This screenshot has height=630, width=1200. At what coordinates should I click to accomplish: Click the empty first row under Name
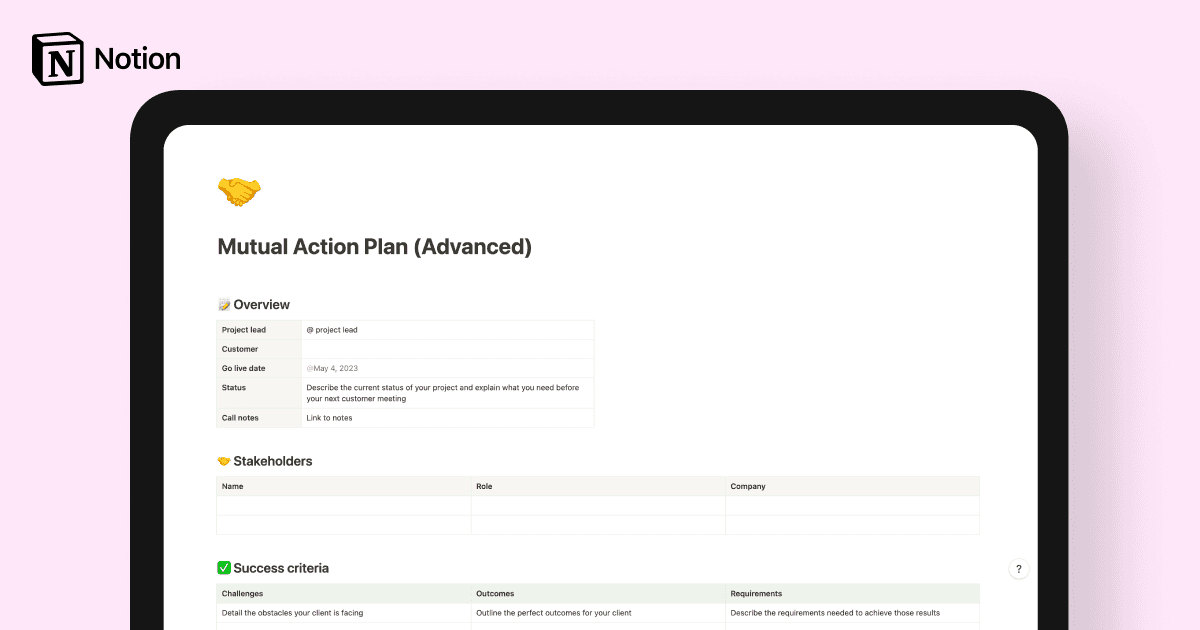pos(344,506)
